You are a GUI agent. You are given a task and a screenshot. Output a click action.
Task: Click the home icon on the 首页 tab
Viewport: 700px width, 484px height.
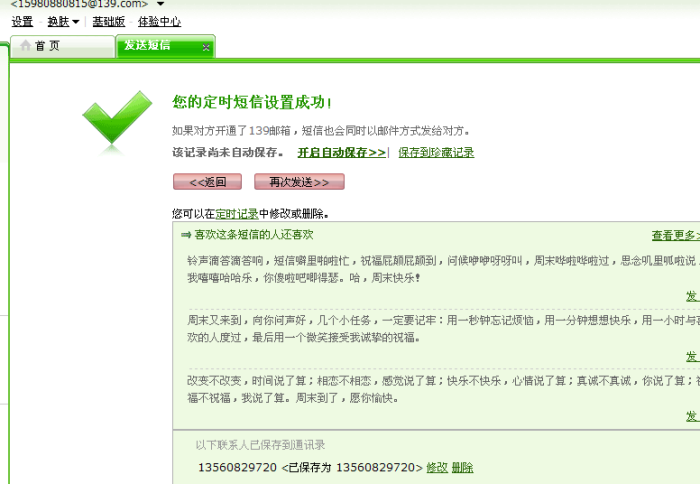(25, 46)
